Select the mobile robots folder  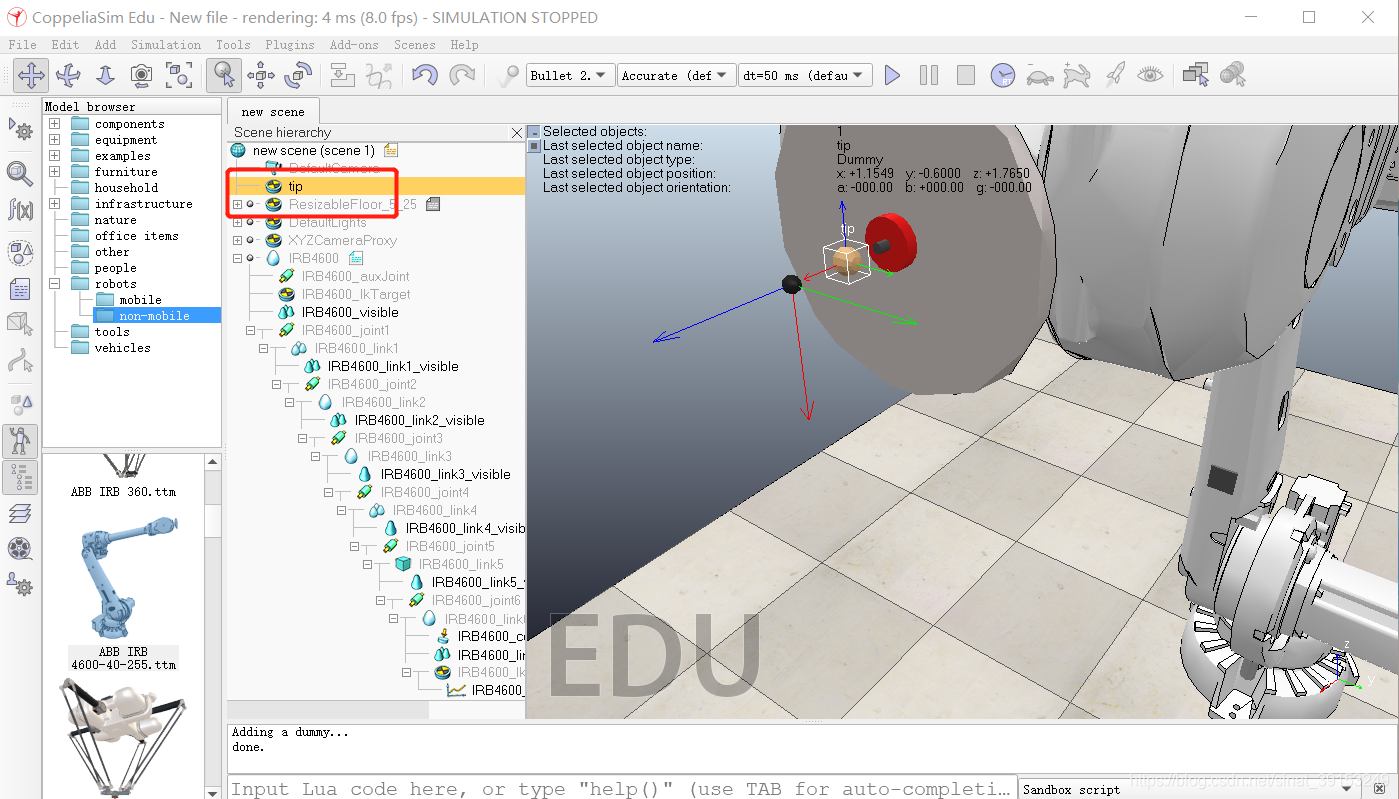(140, 300)
